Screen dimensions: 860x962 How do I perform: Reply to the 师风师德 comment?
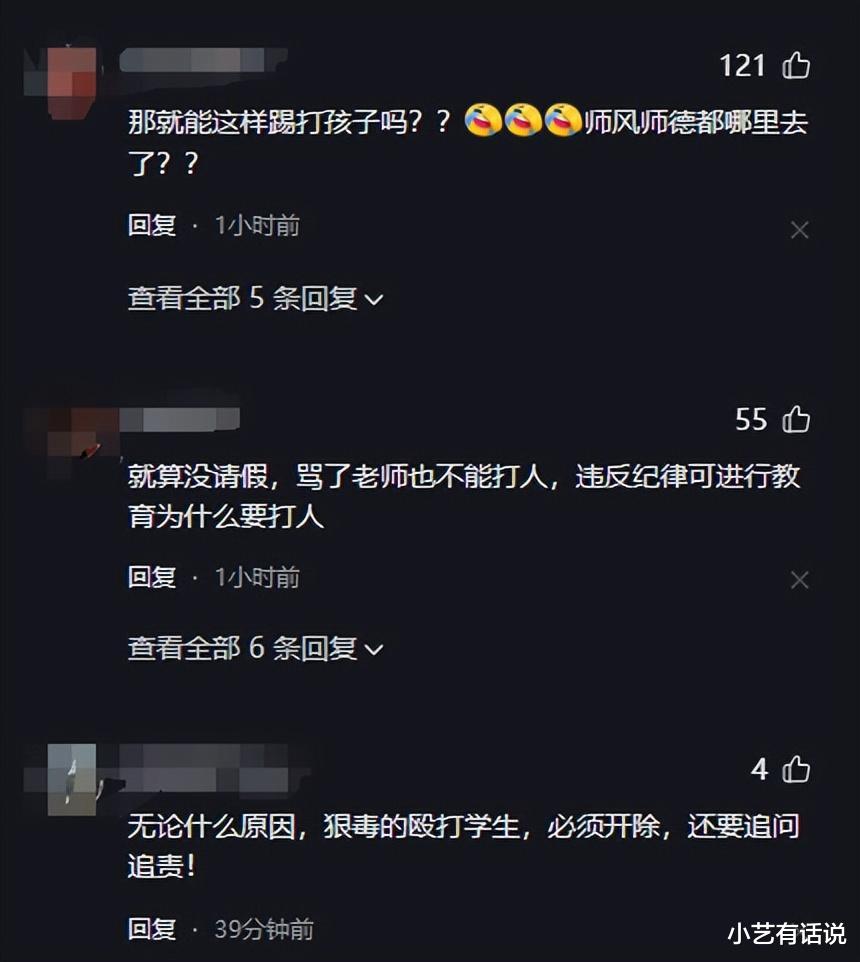coord(152,225)
